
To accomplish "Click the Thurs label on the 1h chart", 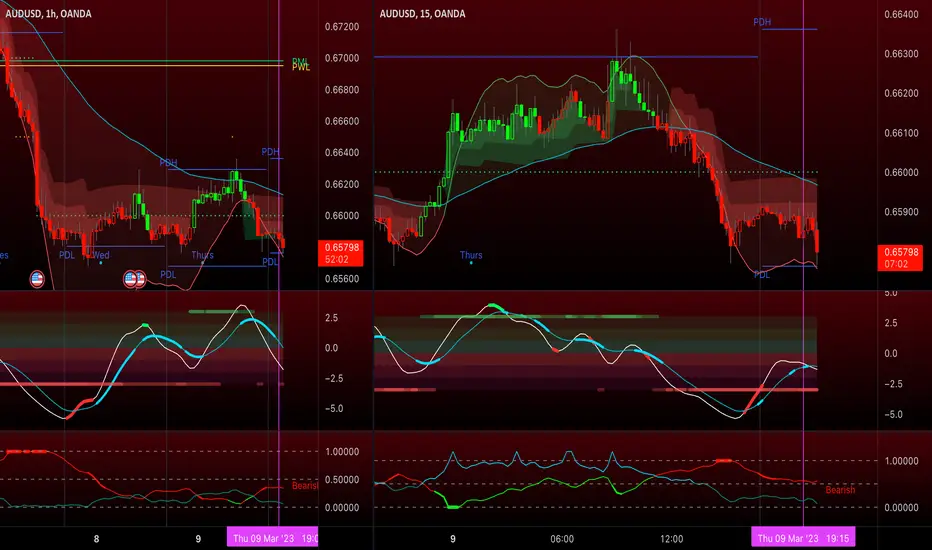I will tap(202, 255).
